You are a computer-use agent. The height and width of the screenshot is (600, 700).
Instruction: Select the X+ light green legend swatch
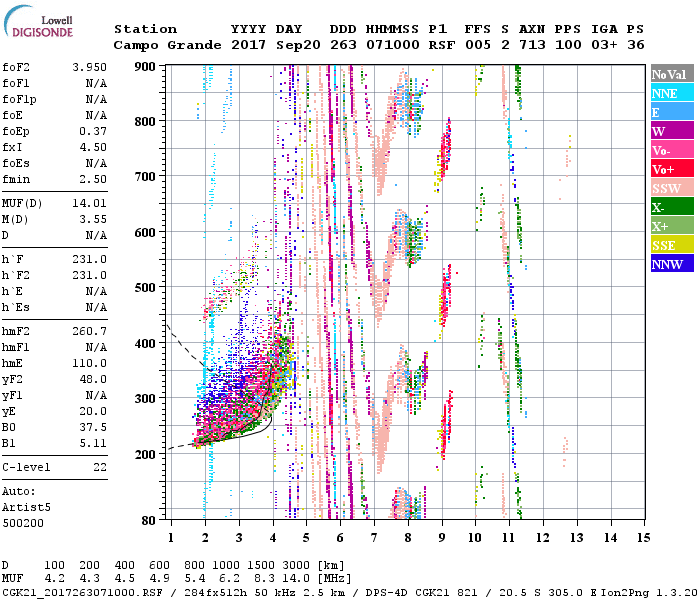point(672,226)
